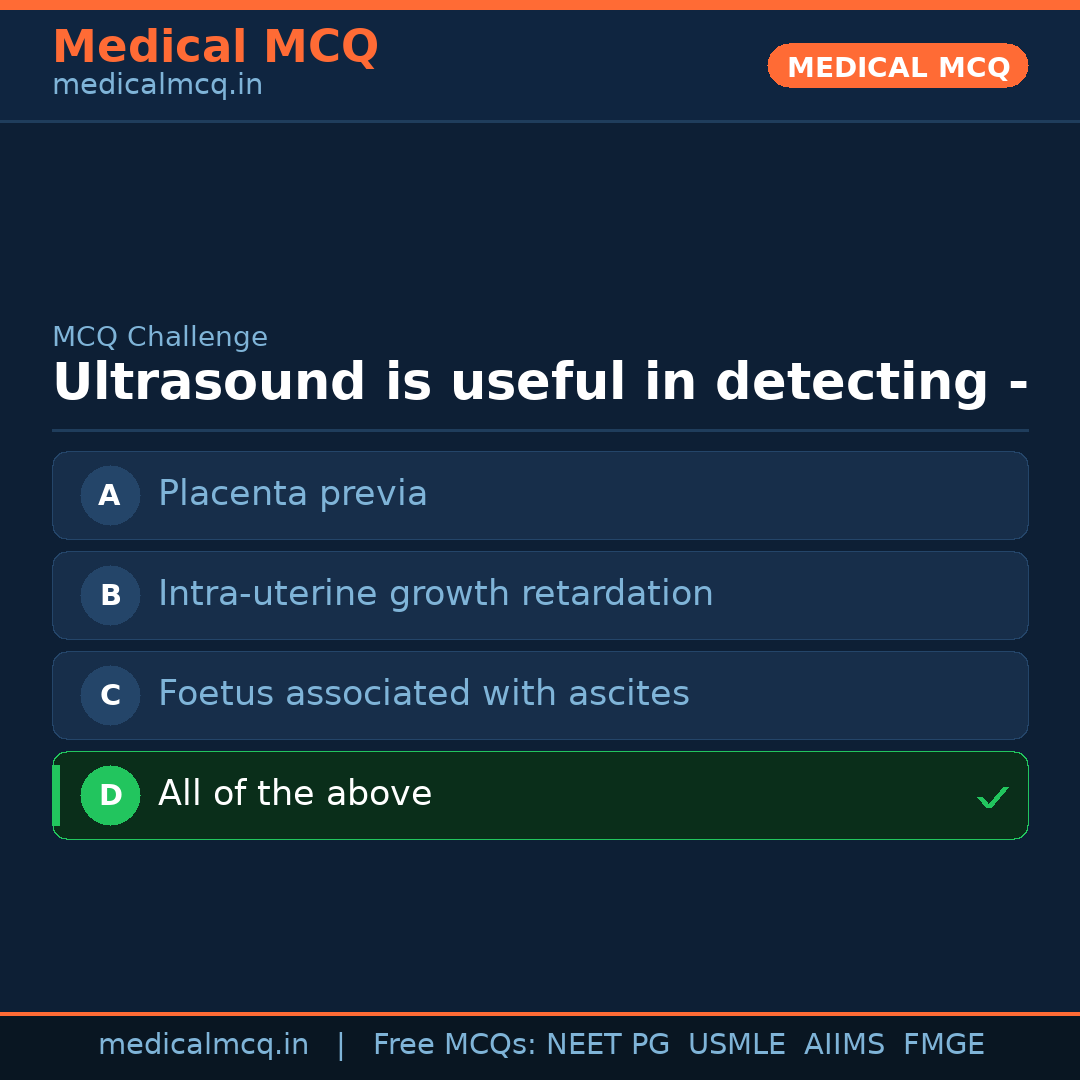Visit medicalmcq.in link in header

pyautogui.click(x=157, y=86)
